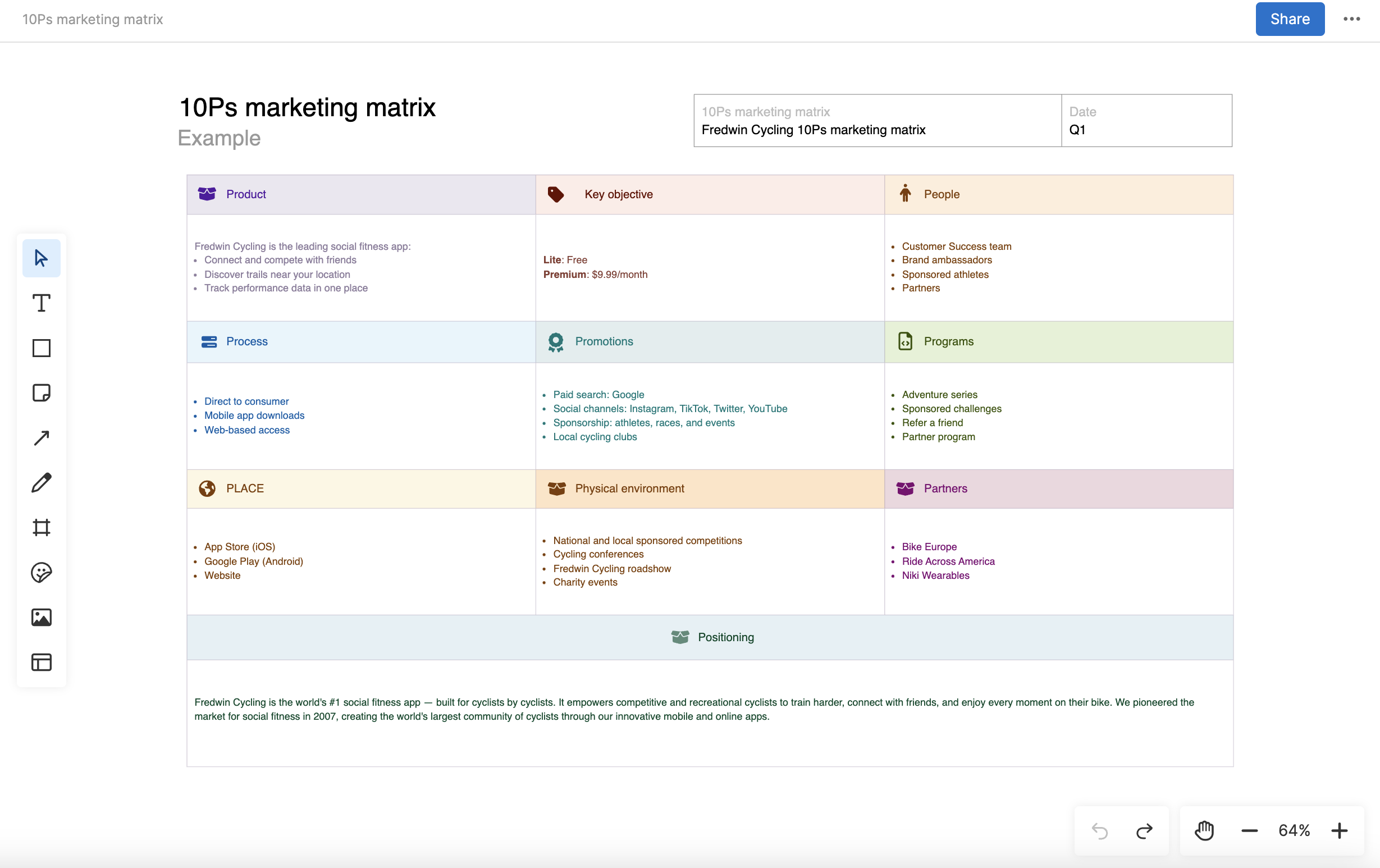This screenshot has height=868, width=1380.
Task: Pick the arrow line tool
Action: (41, 438)
